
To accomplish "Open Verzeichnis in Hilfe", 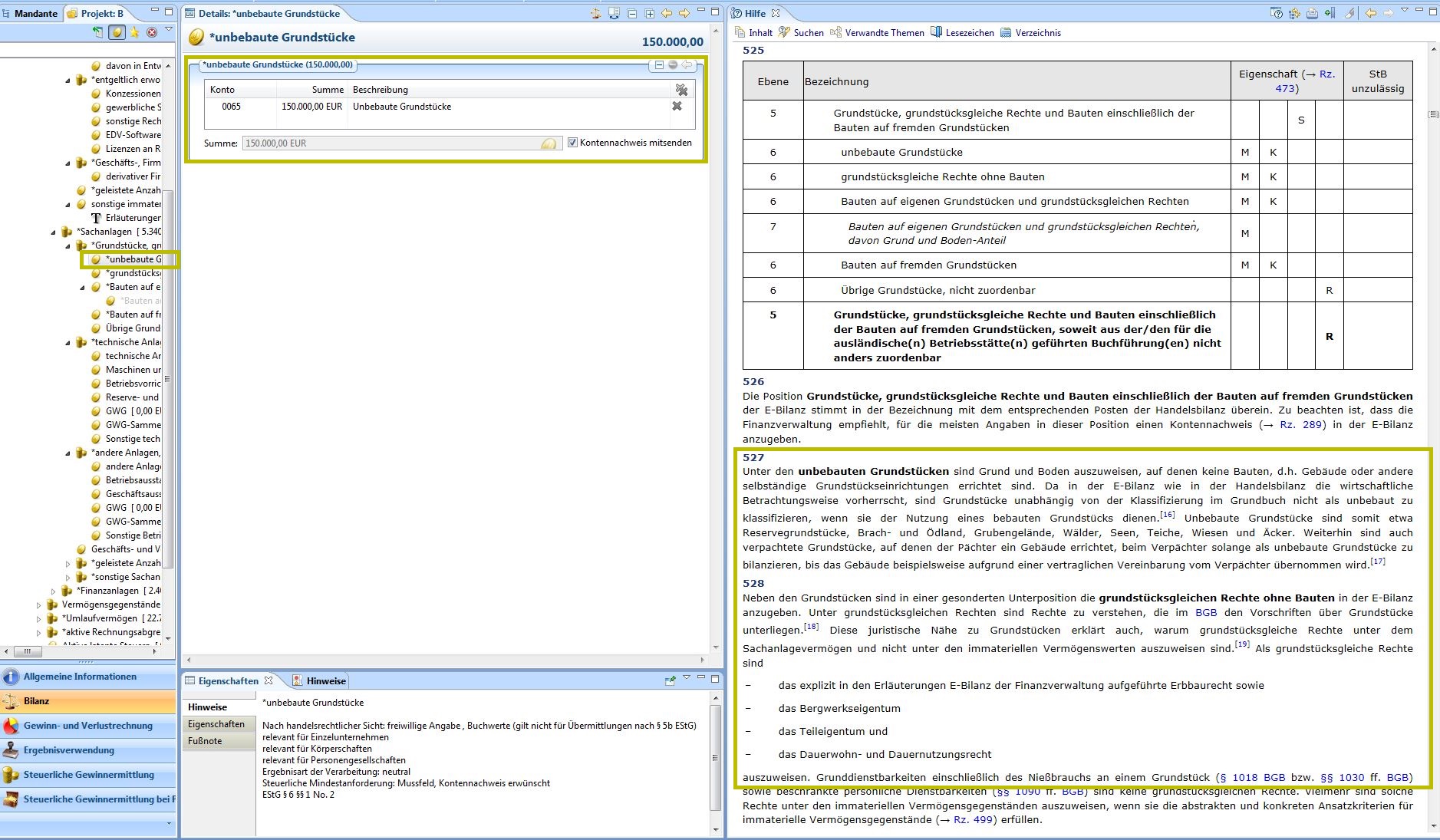I will 1031,33.
